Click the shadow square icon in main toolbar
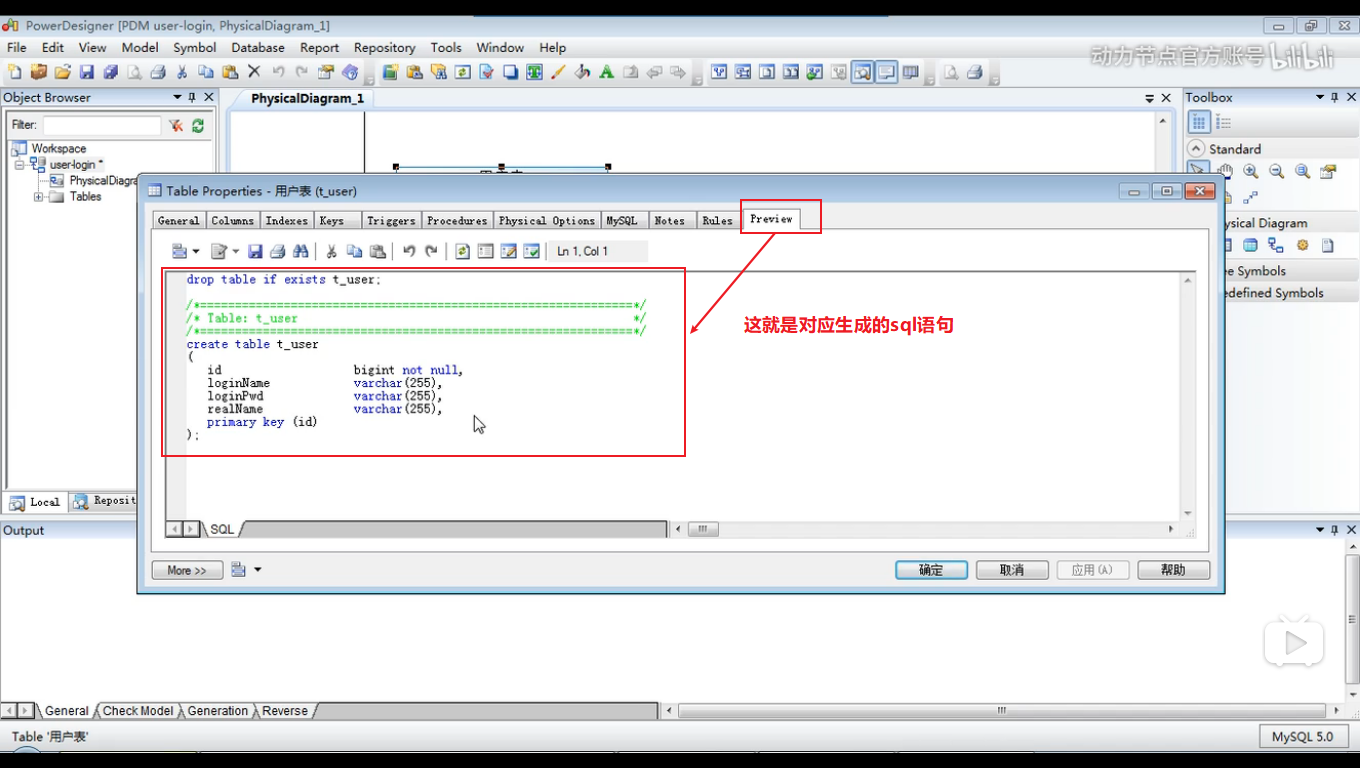The height and width of the screenshot is (768, 1360). tap(510, 72)
